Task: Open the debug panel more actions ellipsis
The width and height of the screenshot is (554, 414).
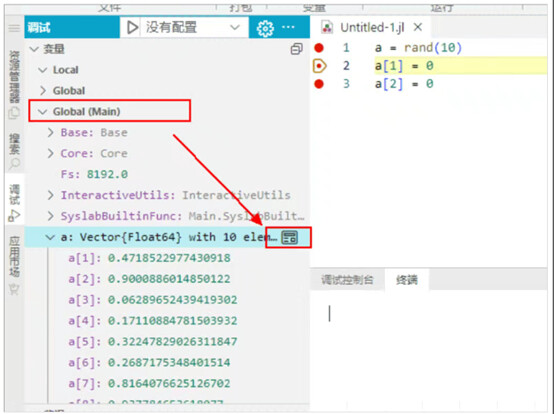Action: tap(288, 27)
